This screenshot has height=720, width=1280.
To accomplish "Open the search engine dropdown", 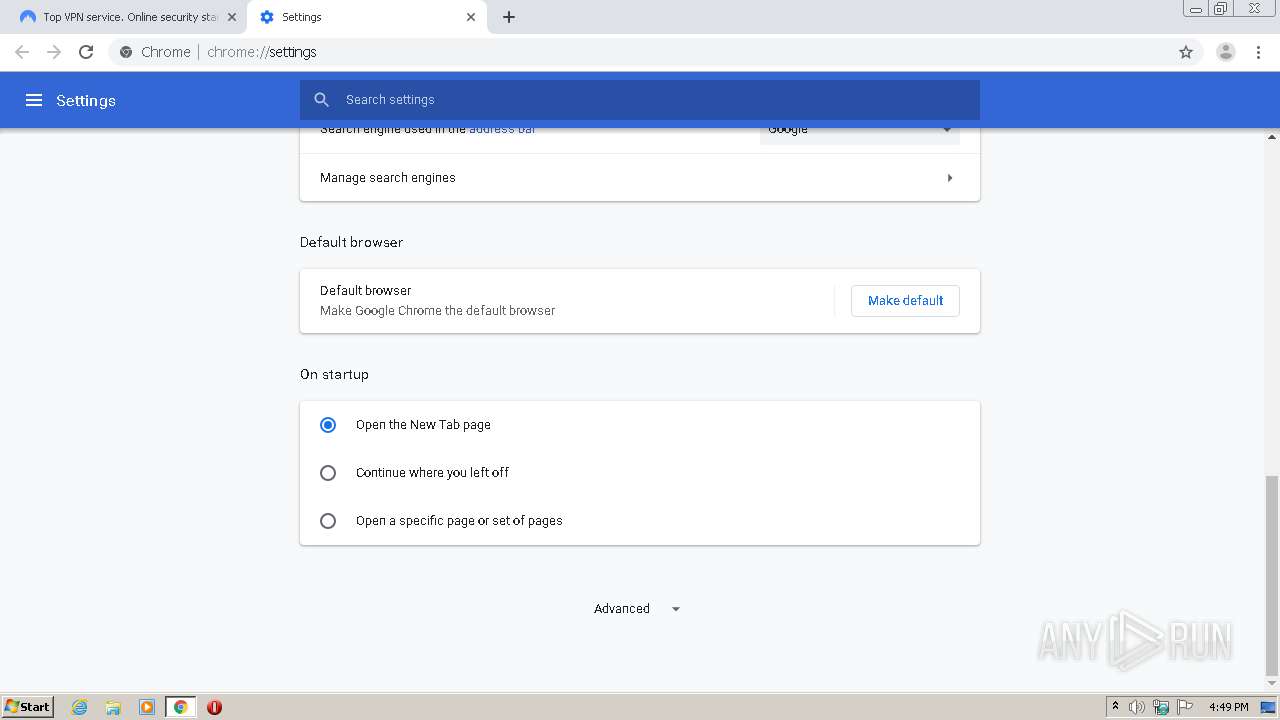I will 860,132.
